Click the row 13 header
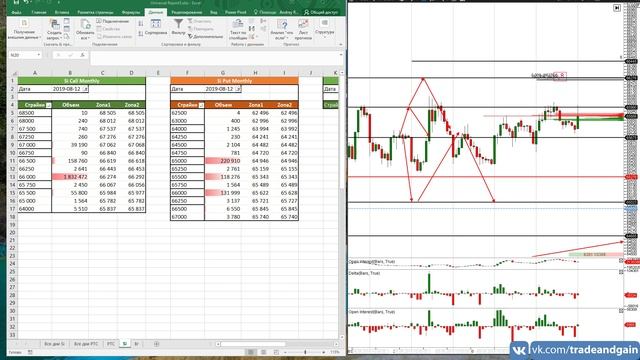The image size is (640, 360). (x=12, y=177)
